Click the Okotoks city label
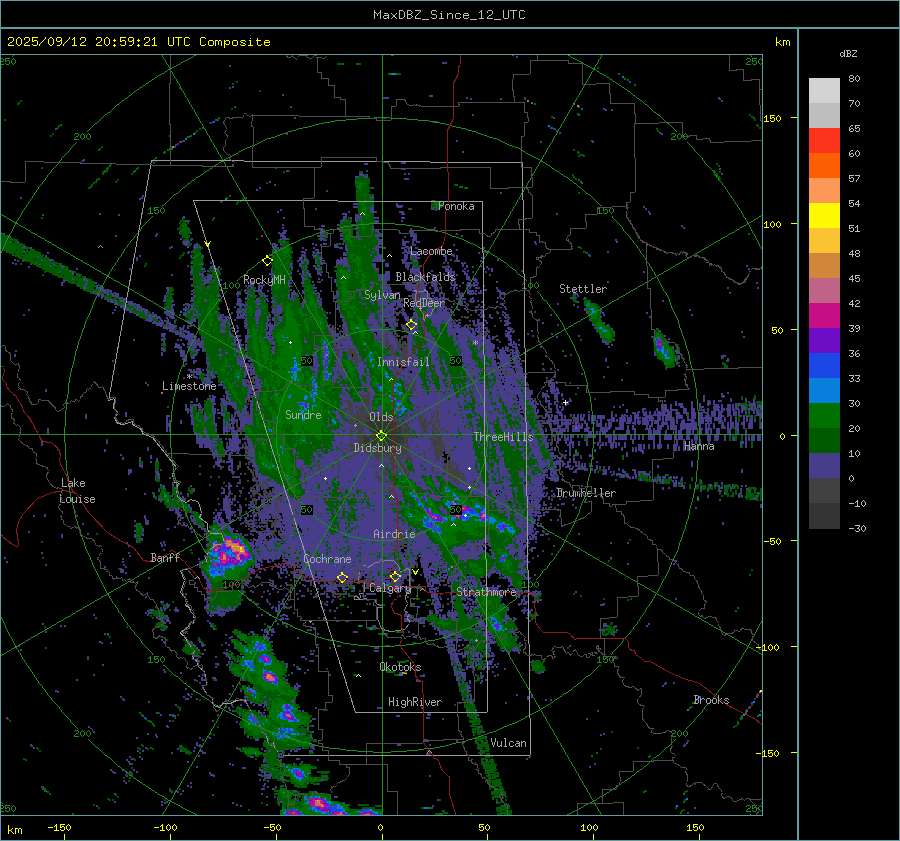The width and height of the screenshot is (900, 841). pyautogui.click(x=401, y=667)
